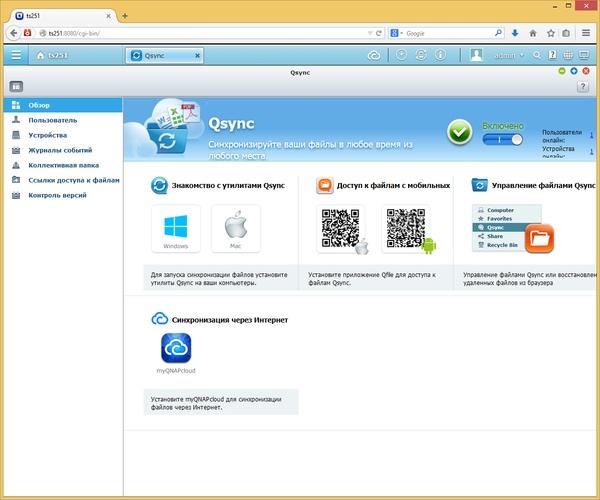Toggle the Qsync sidebar panel button
Screen dimensions: 600x500
pos(16,86)
